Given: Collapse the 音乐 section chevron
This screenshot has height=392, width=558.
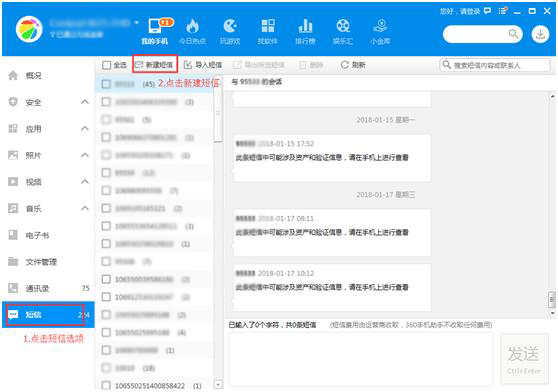Looking at the screenshot, I should pos(85,208).
